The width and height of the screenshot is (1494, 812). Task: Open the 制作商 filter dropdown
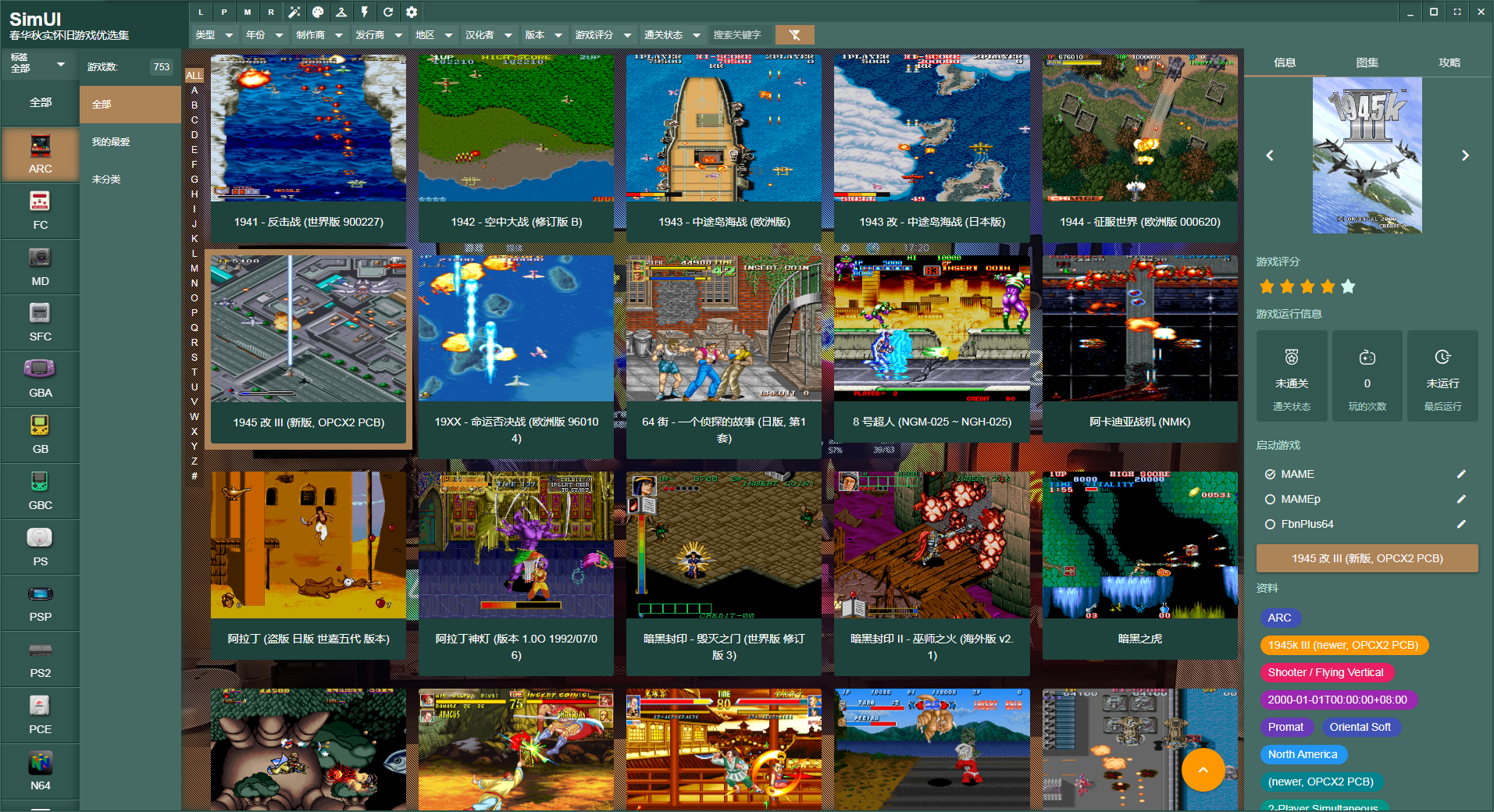(x=319, y=34)
